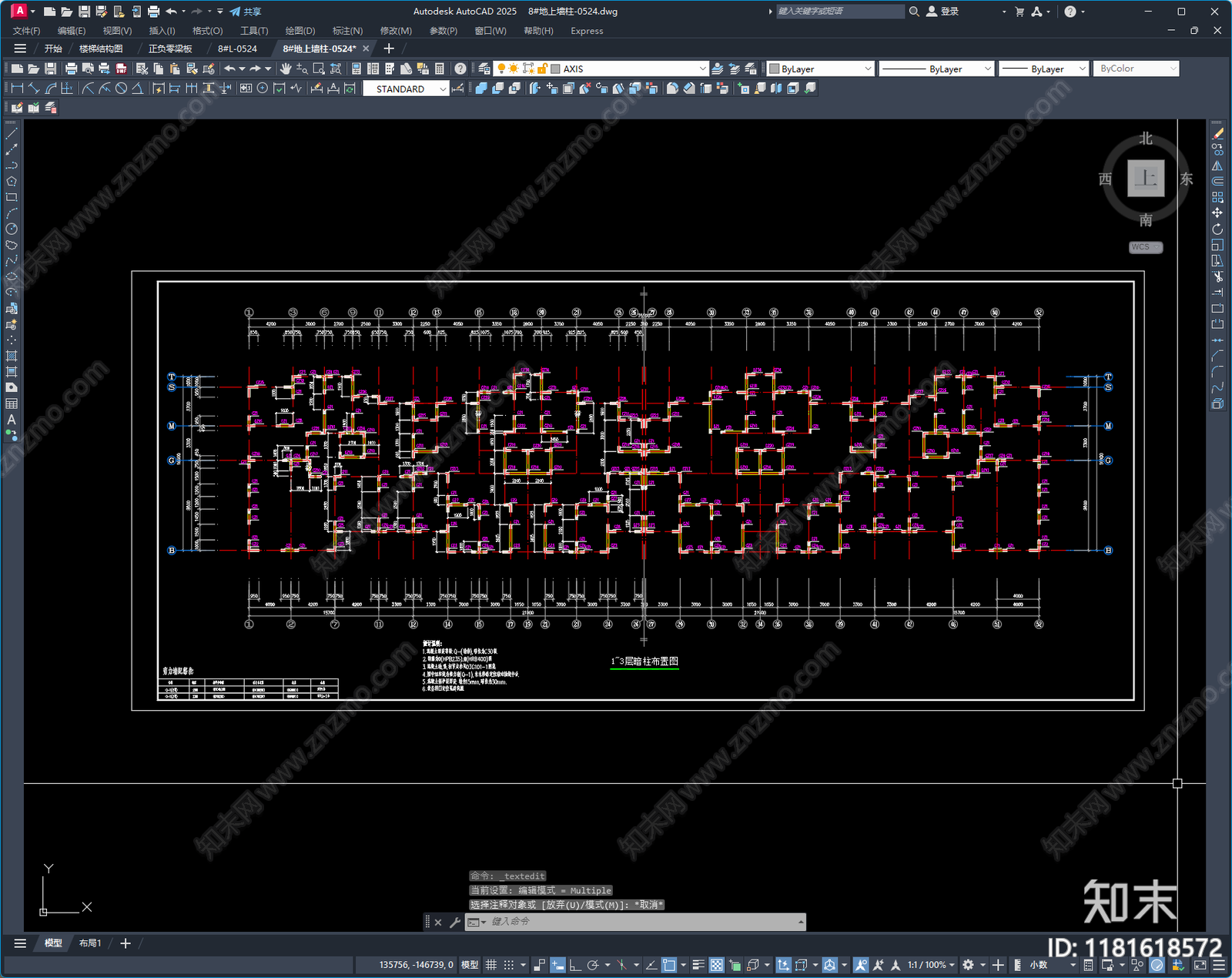Select the Rotate tool in right toolbar
1232x978 pixels.
tap(1217, 229)
